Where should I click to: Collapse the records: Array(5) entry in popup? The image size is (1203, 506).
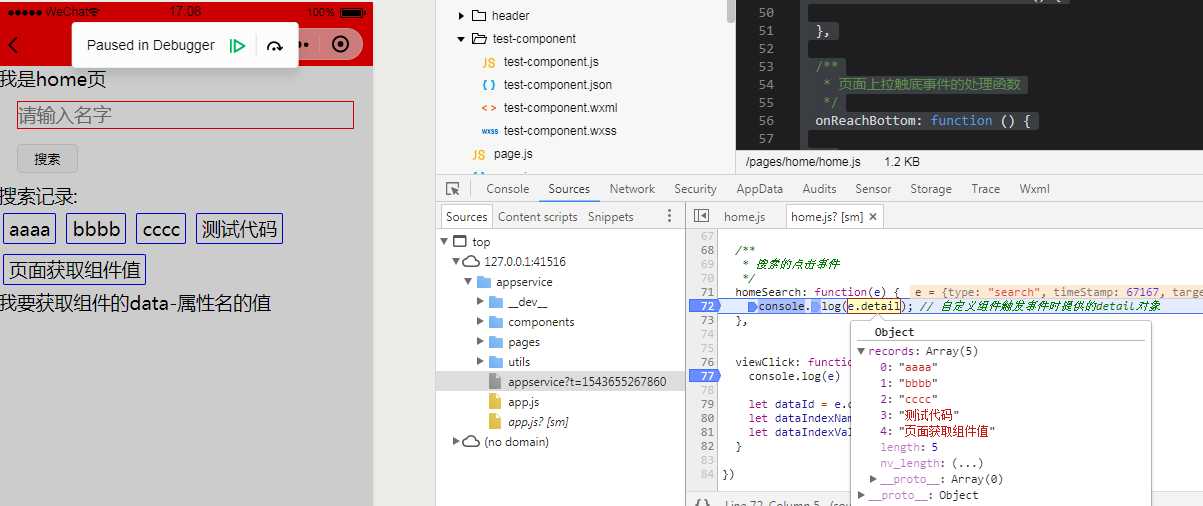pyautogui.click(x=862, y=351)
